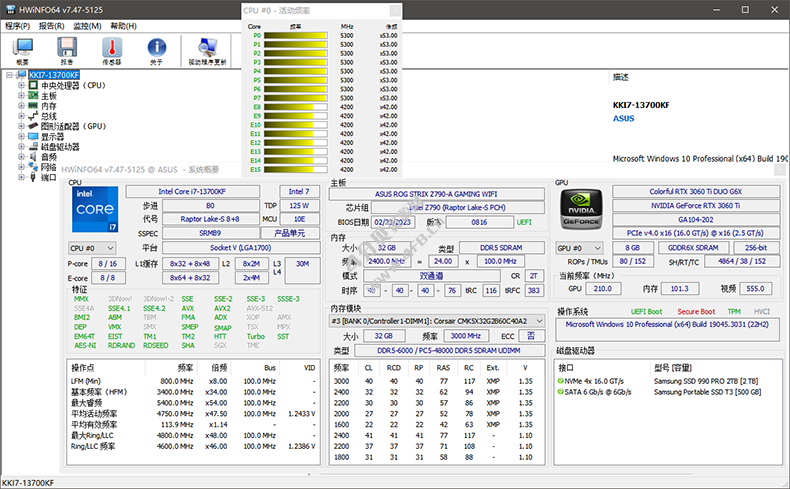This screenshot has width=790, height=489.
Task: Click the NVIDIA GeForce logo image
Action: click(581, 206)
